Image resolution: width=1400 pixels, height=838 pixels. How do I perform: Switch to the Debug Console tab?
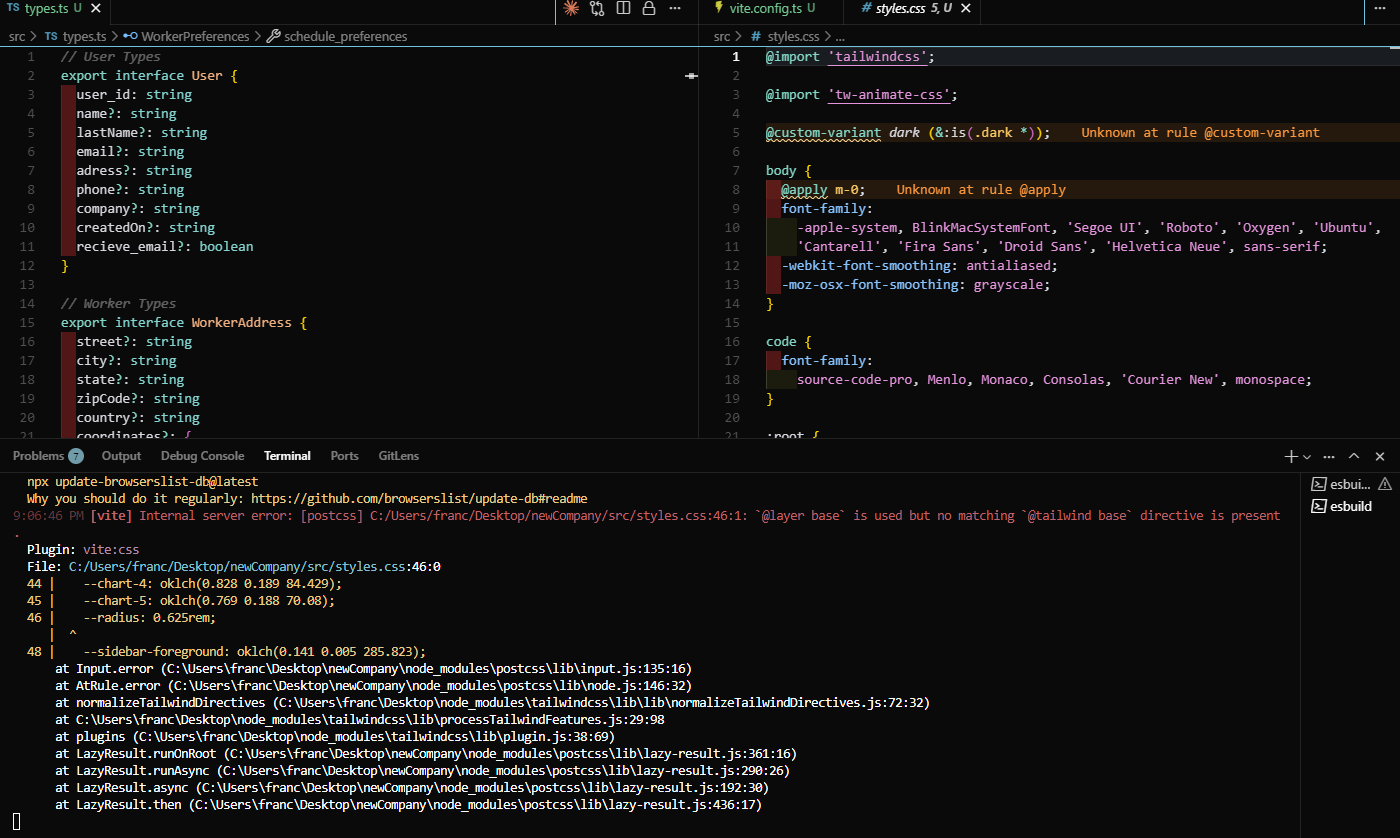coord(202,456)
